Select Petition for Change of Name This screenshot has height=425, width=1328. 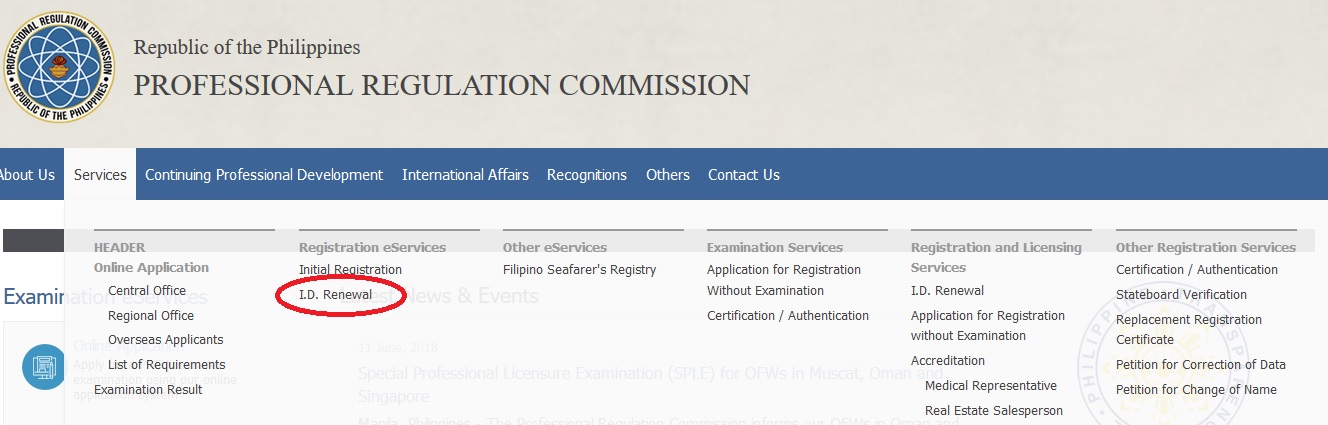tap(1196, 390)
